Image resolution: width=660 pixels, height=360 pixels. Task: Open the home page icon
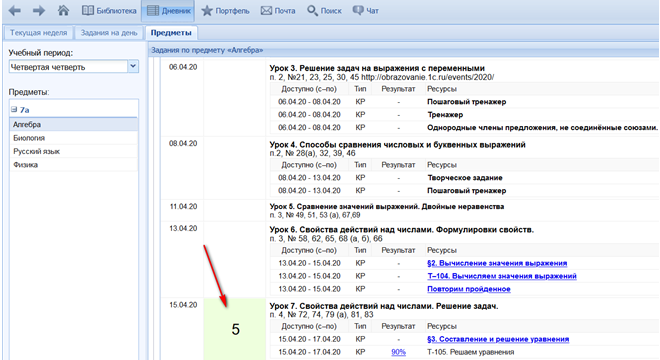pyautogui.click(x=63, y=10)
